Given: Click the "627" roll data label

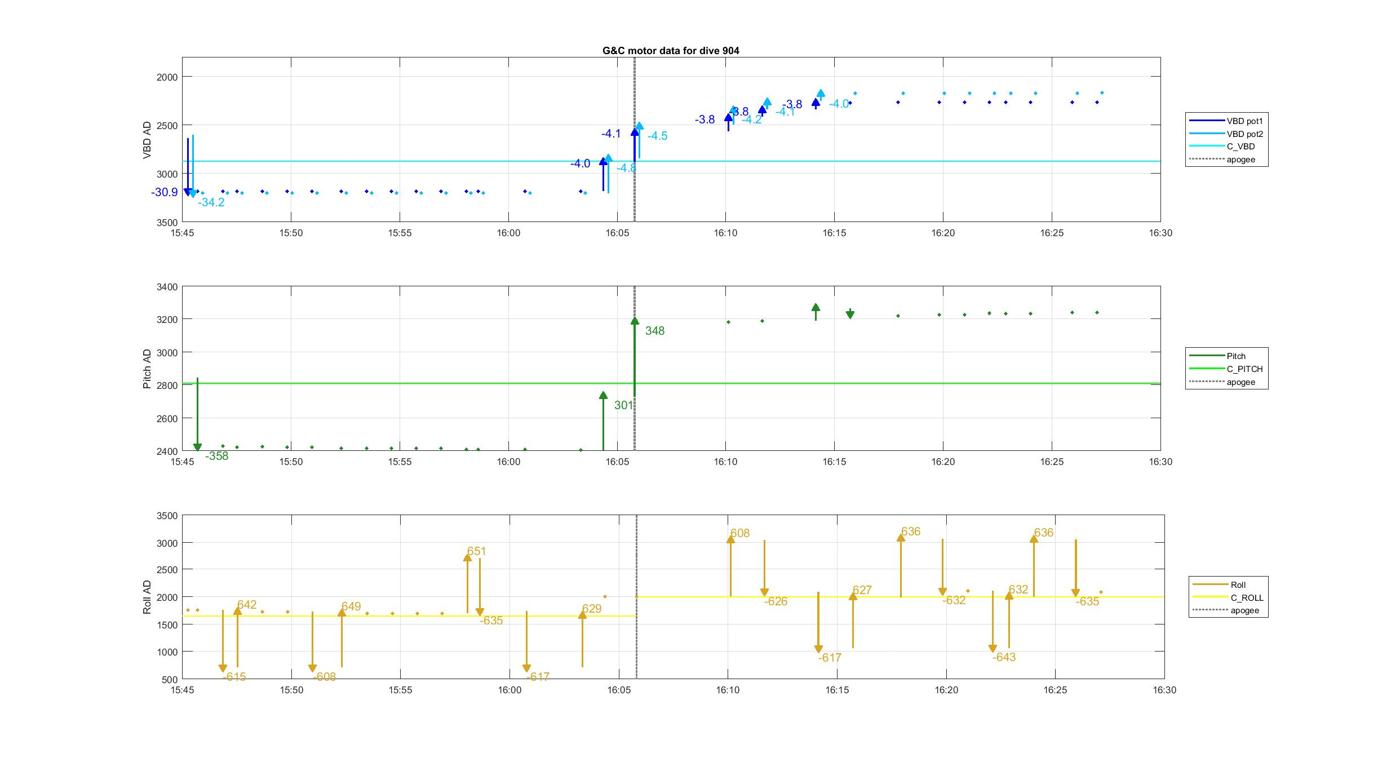Looking at the screenshot, I should 862,591.
